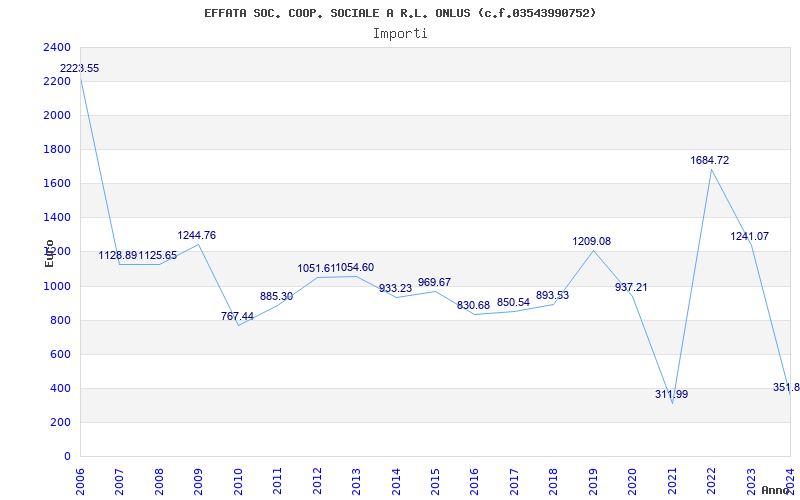Image resolution: width=800 pixels, height=500 pixels.
Task: Click the 311.99 data label
Action: tap(671, 394)
